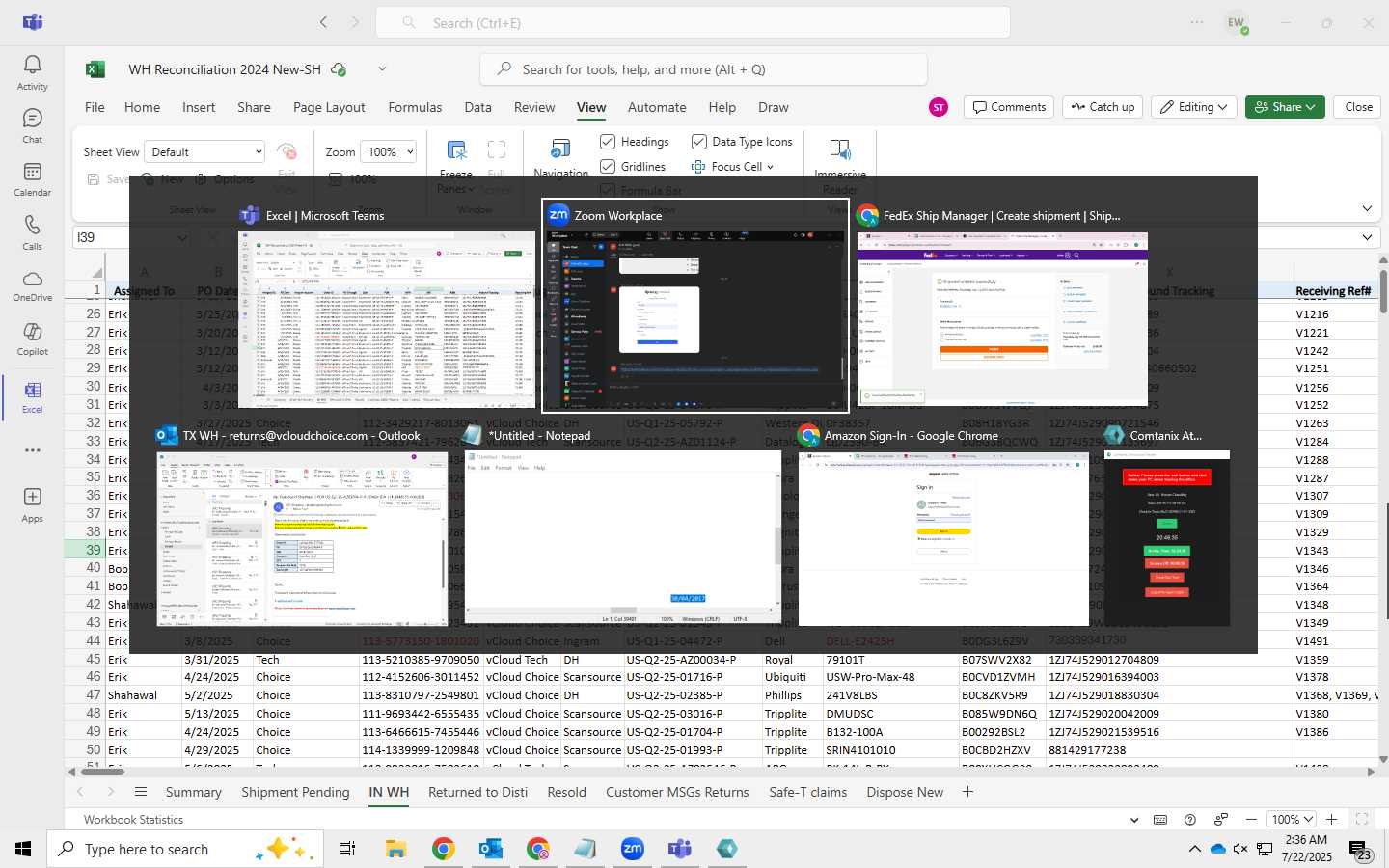Open the File menu
Viewport: 1389px width, 868px height.
(95, 107)
